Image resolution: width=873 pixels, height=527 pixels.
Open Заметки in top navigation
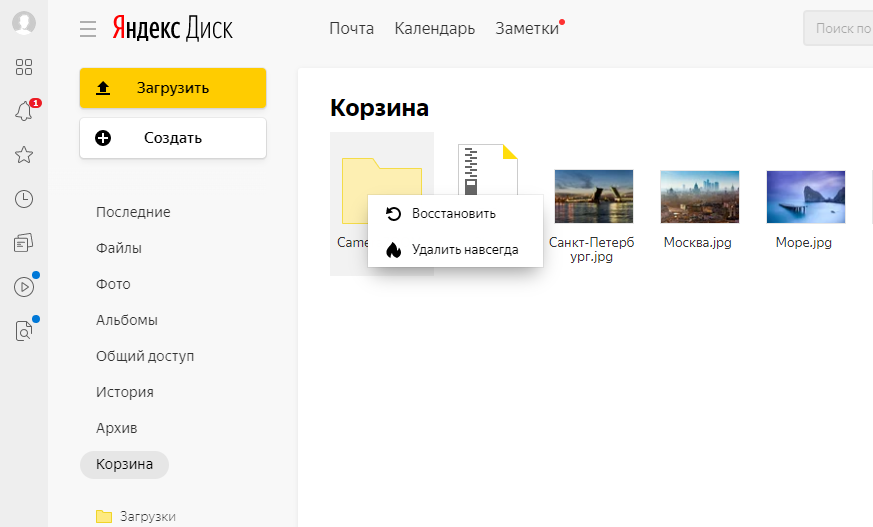point(527,28)
